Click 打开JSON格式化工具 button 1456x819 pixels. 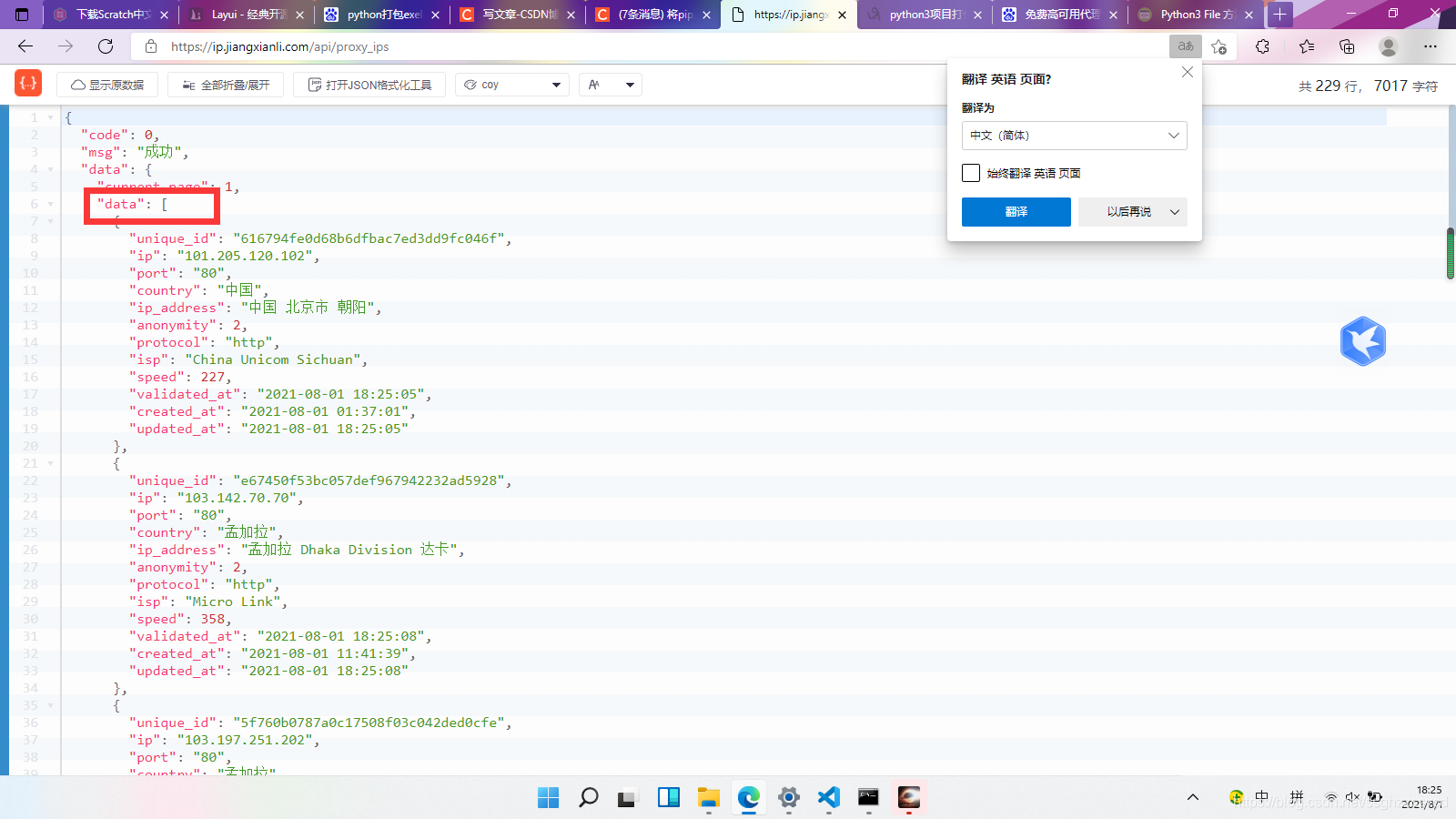[369, 85]
